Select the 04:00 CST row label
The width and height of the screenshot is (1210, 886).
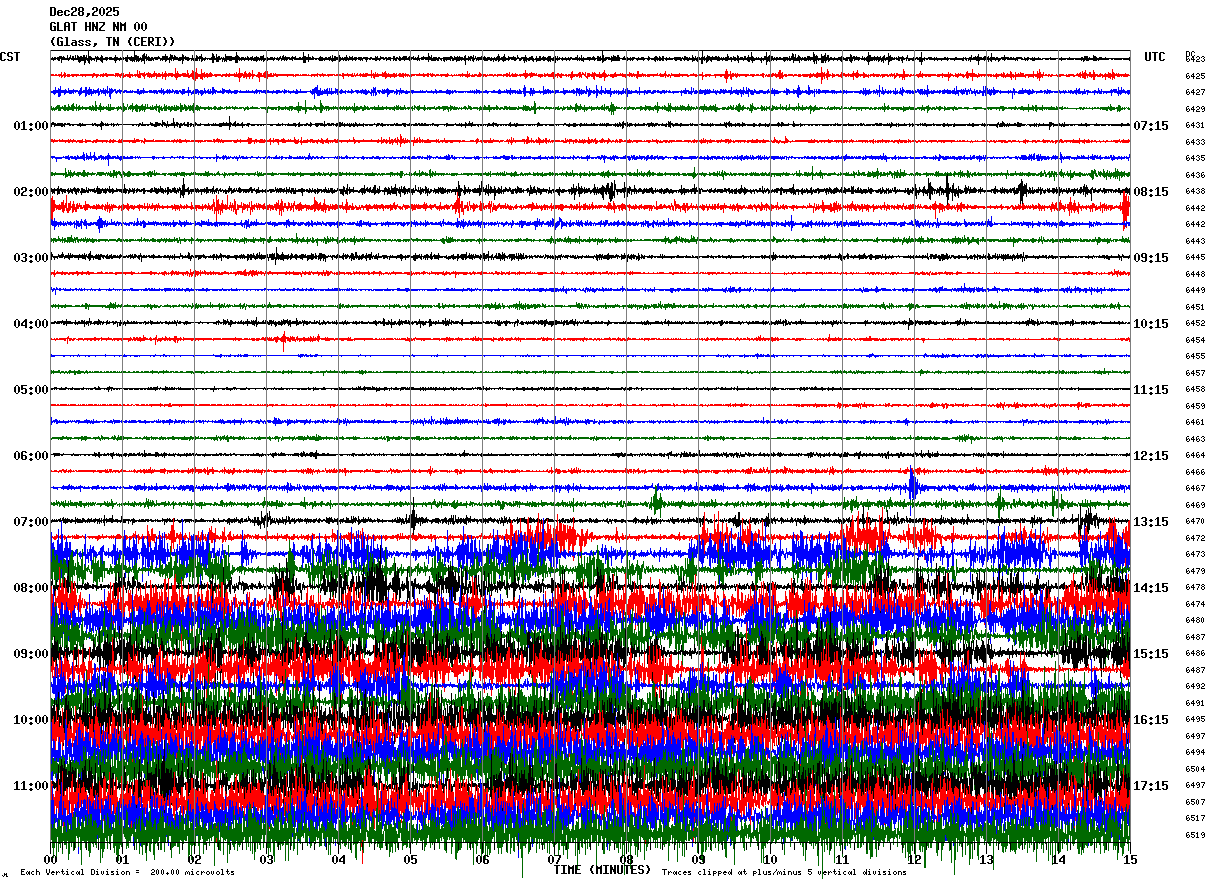[31, 324]
